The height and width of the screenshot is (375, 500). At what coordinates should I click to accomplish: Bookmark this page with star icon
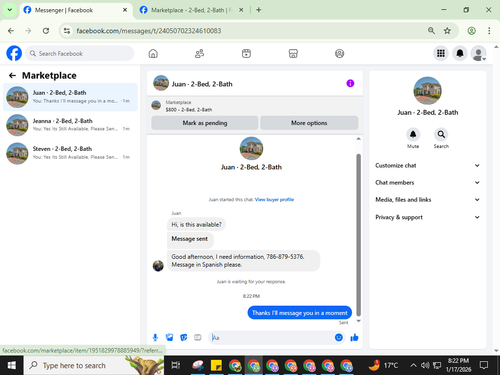[447, 31]
